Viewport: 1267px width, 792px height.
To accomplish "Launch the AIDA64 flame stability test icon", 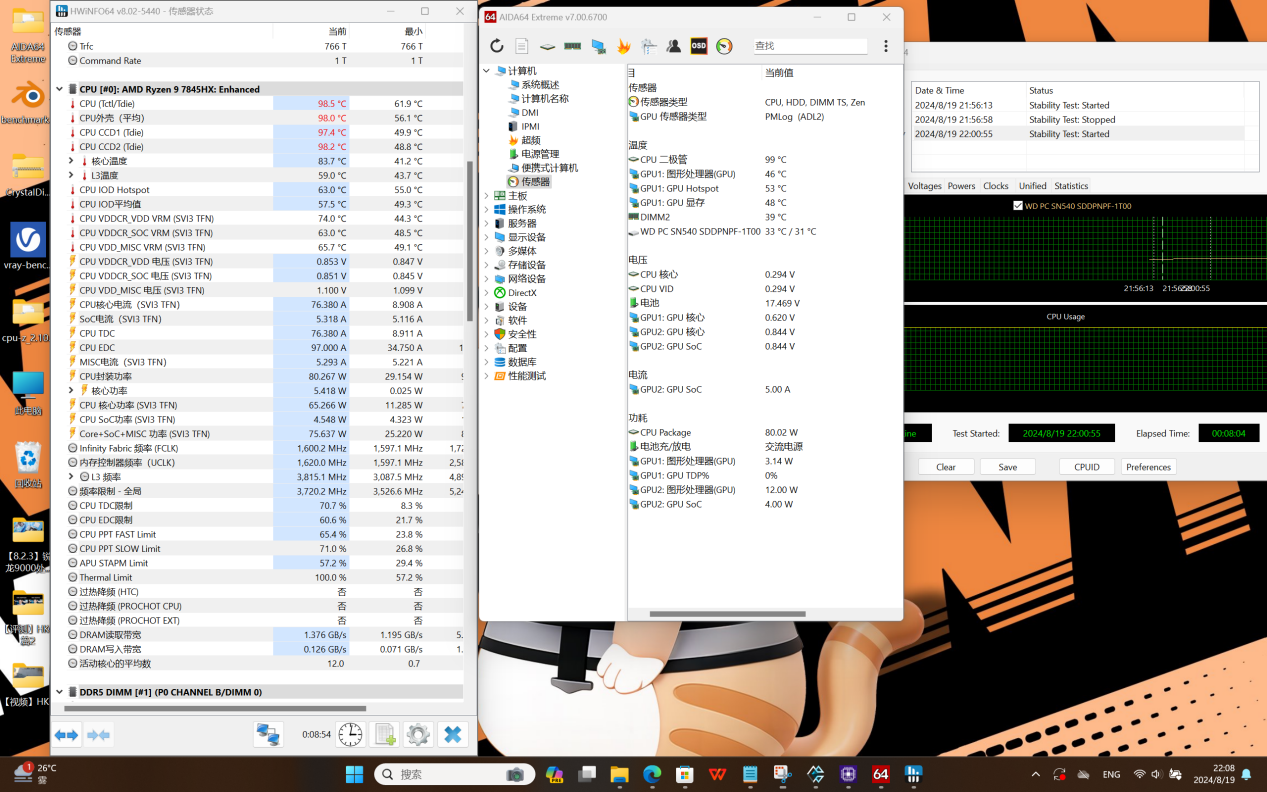I will click(x=624, y=46).
